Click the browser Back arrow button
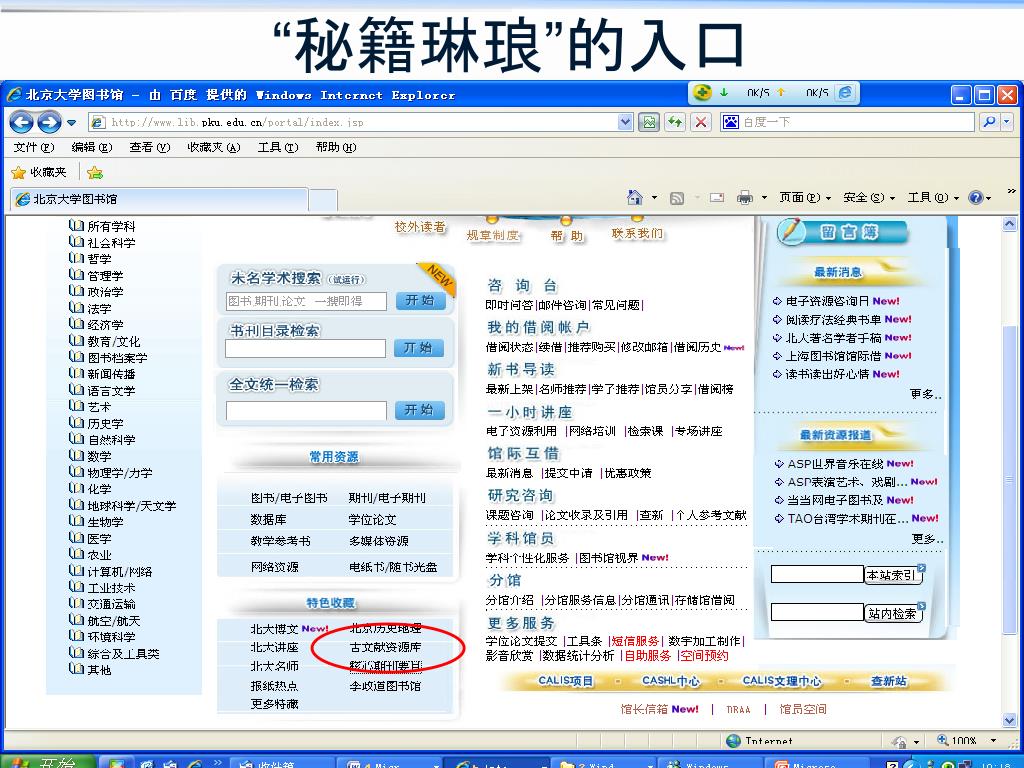Viewport: 1024px width, 768px height. click(x=22, y=122)
